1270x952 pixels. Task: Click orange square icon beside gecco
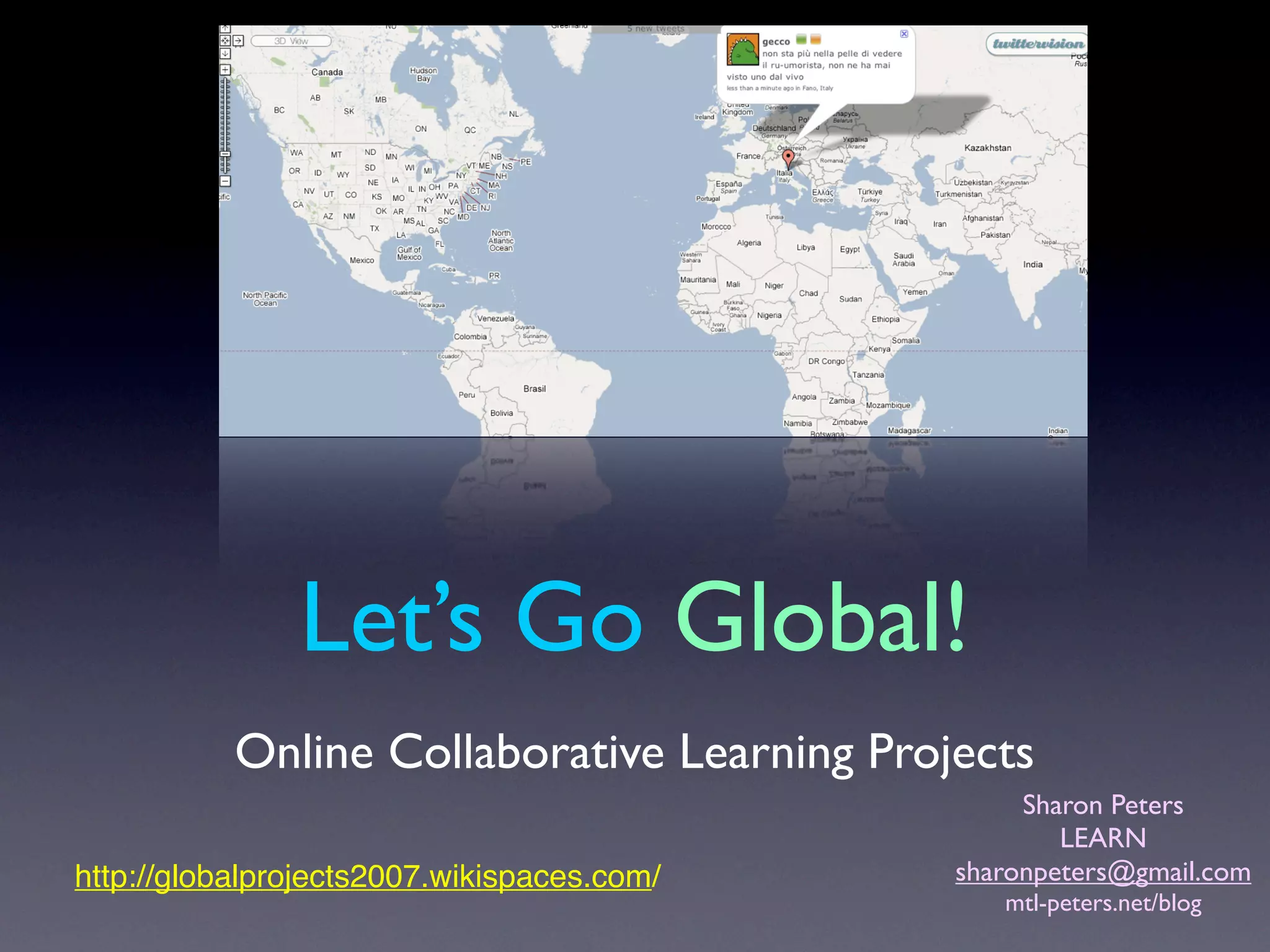pyautogui.click(x=815, y=40)
